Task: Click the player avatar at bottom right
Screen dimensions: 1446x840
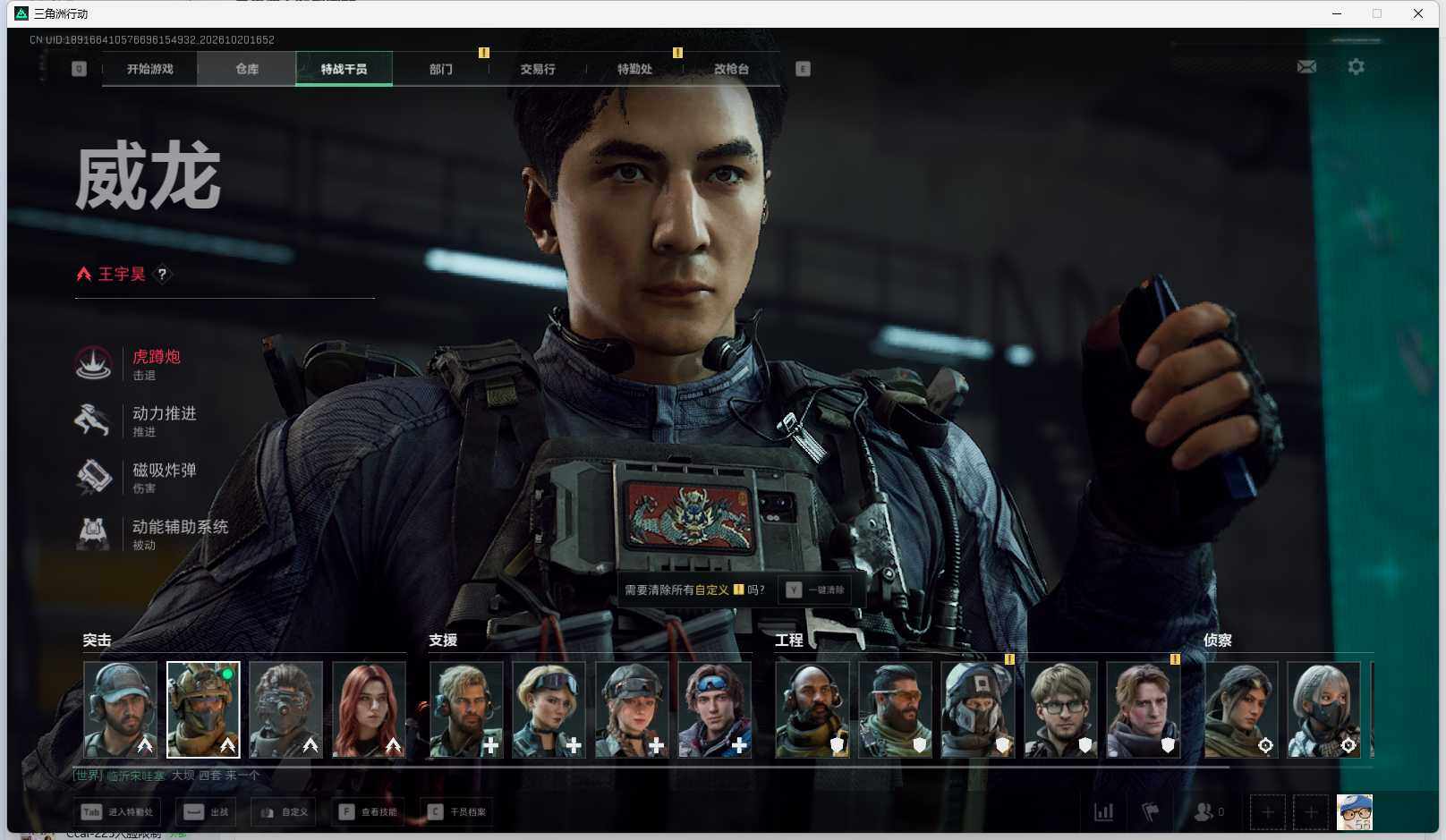Action: [1355, 812]
